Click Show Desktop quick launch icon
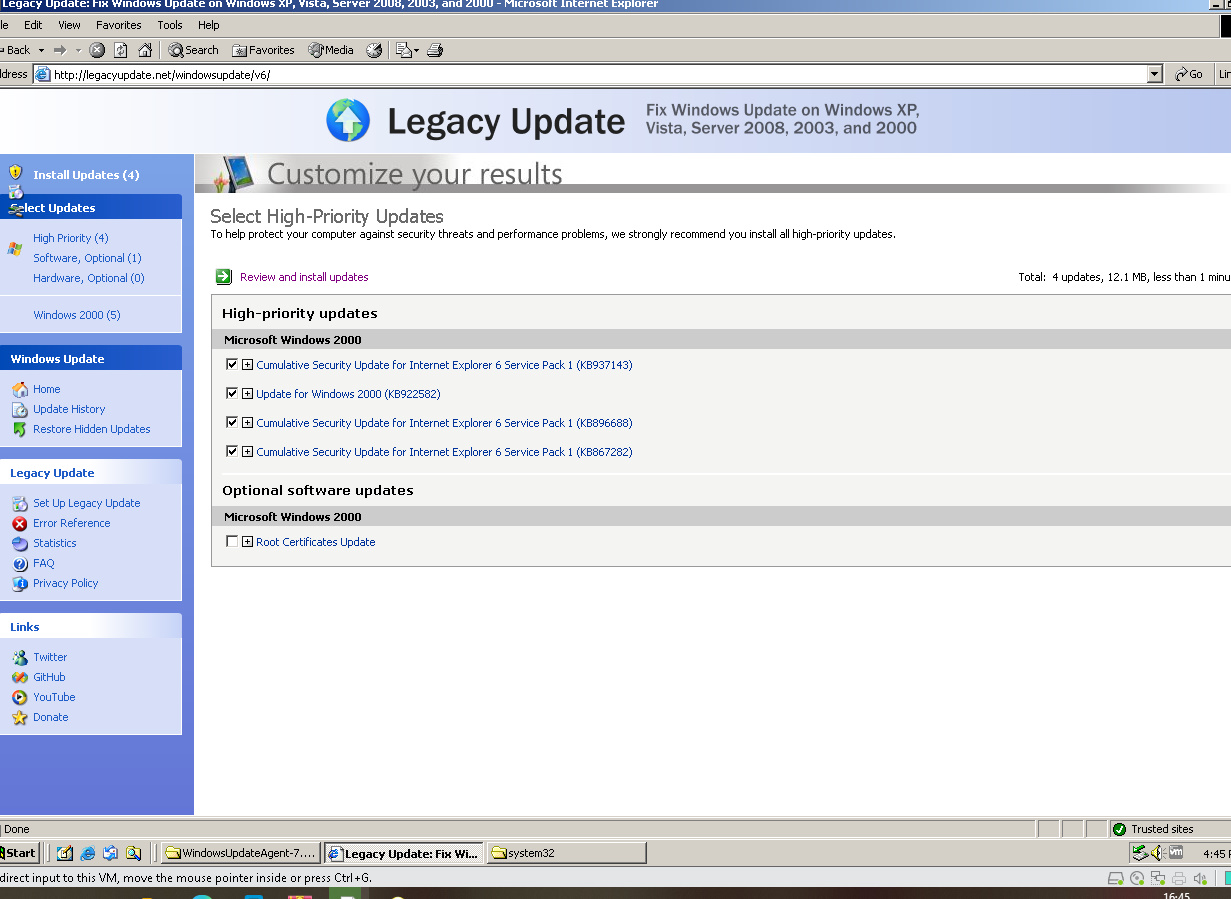The height and width of the screenshot is (899, 1231). point(65,853)
